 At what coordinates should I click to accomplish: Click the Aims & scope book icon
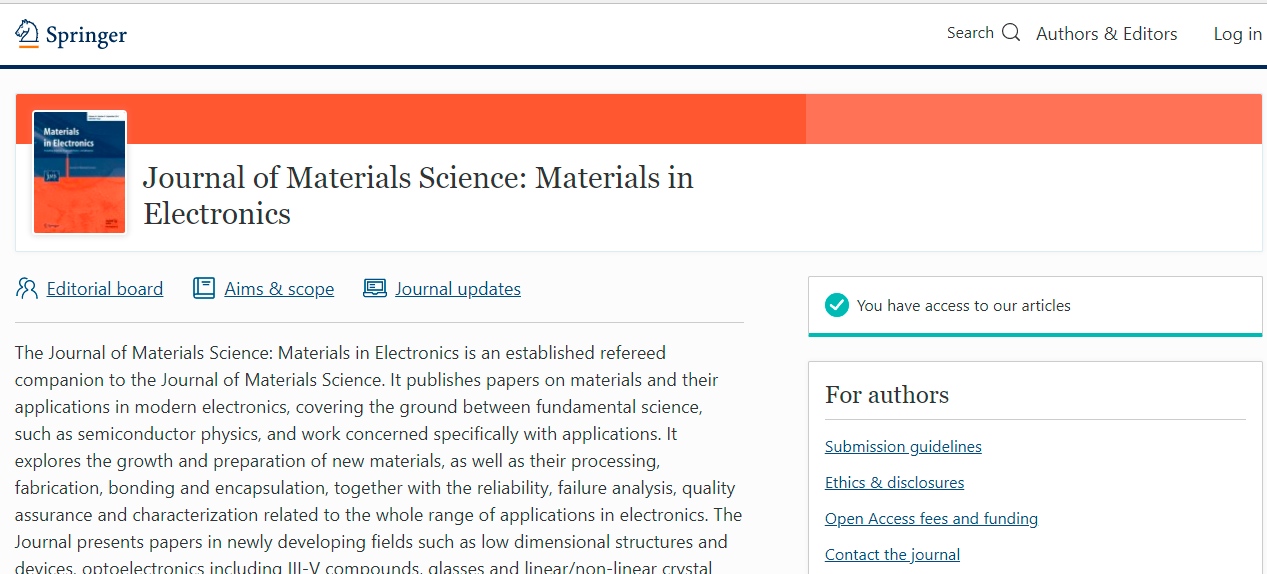[x=204, y=289]
